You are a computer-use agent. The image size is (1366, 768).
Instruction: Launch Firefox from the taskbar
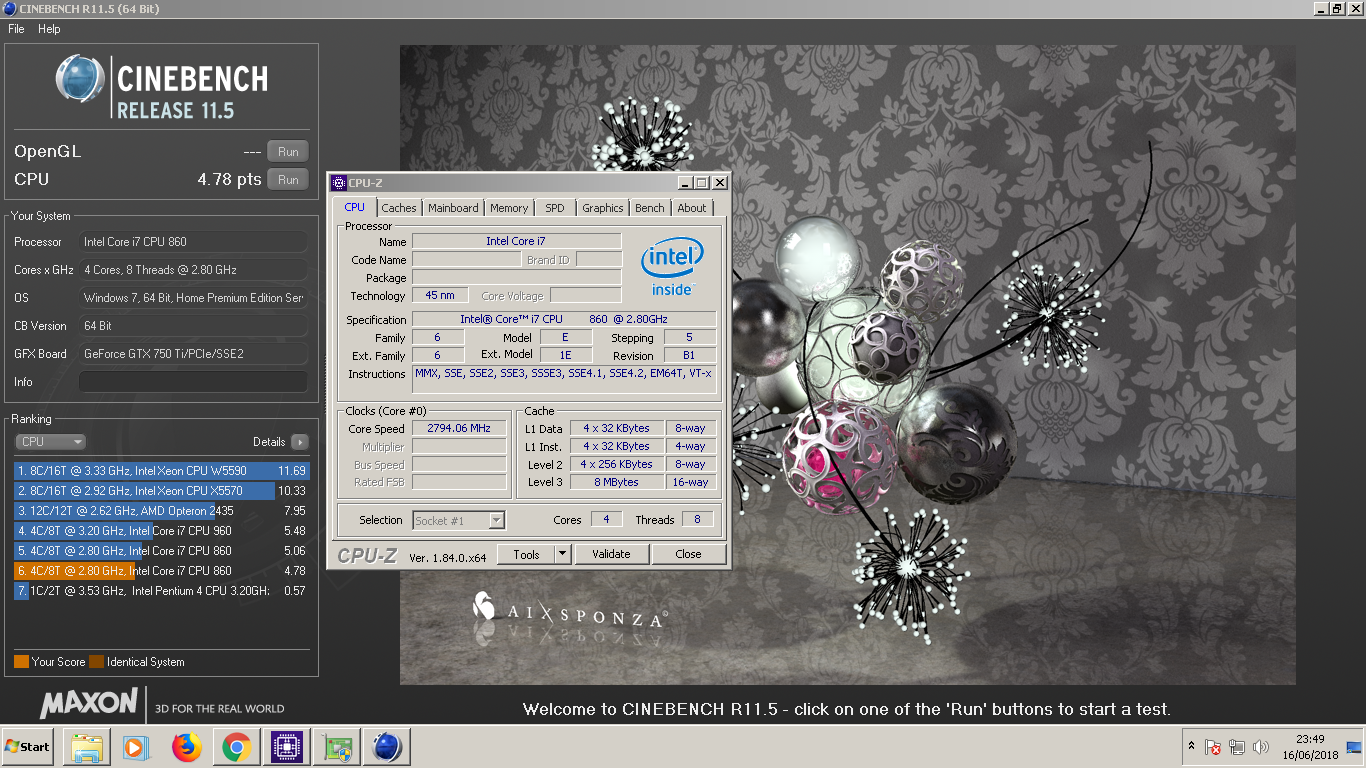click(186, 747)
